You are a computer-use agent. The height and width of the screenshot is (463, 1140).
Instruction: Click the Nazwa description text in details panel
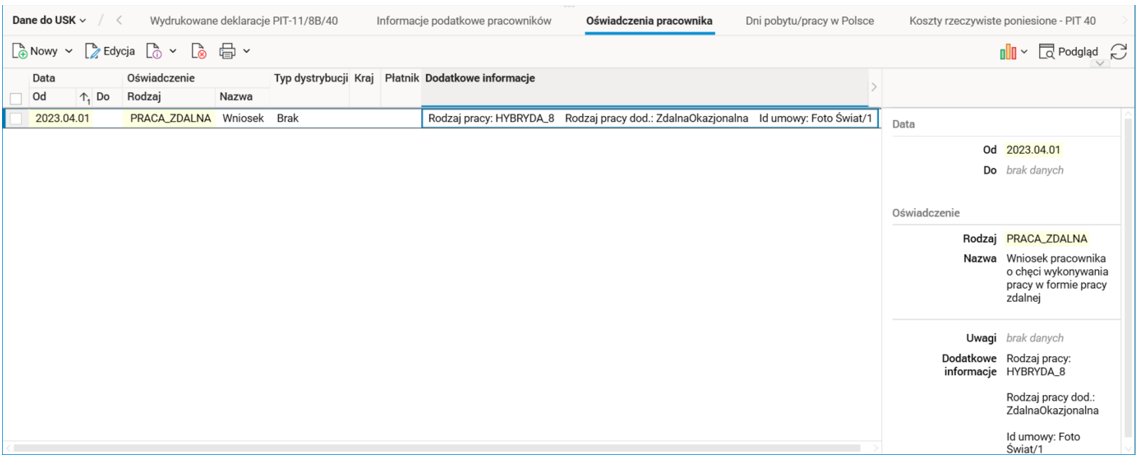[x=1056, y=278]
